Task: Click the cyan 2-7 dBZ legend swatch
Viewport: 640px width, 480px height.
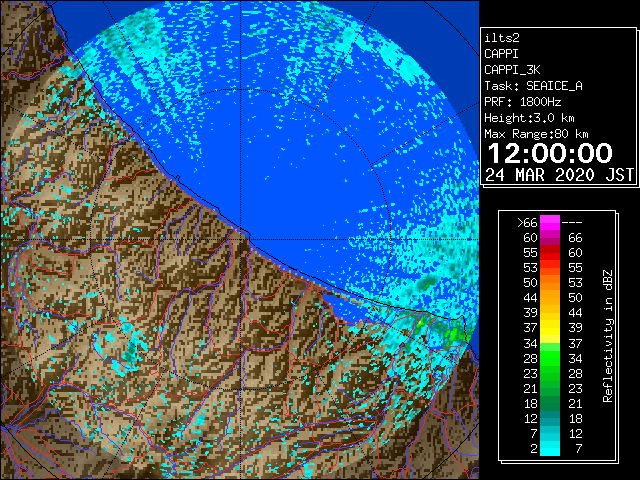Action: click(x=550, y=448)
